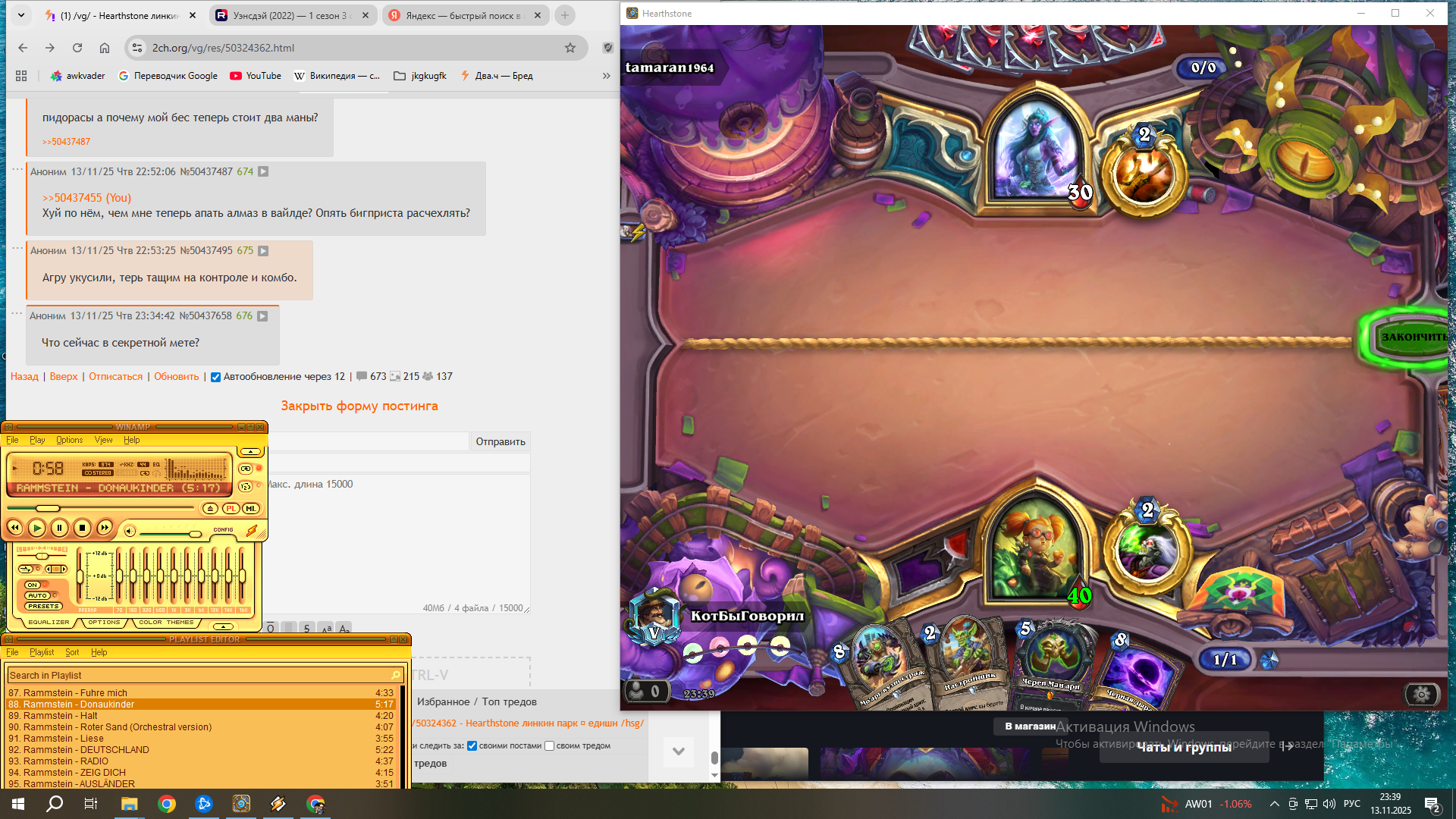Bookmark page with the star icon

click(570, 48)
